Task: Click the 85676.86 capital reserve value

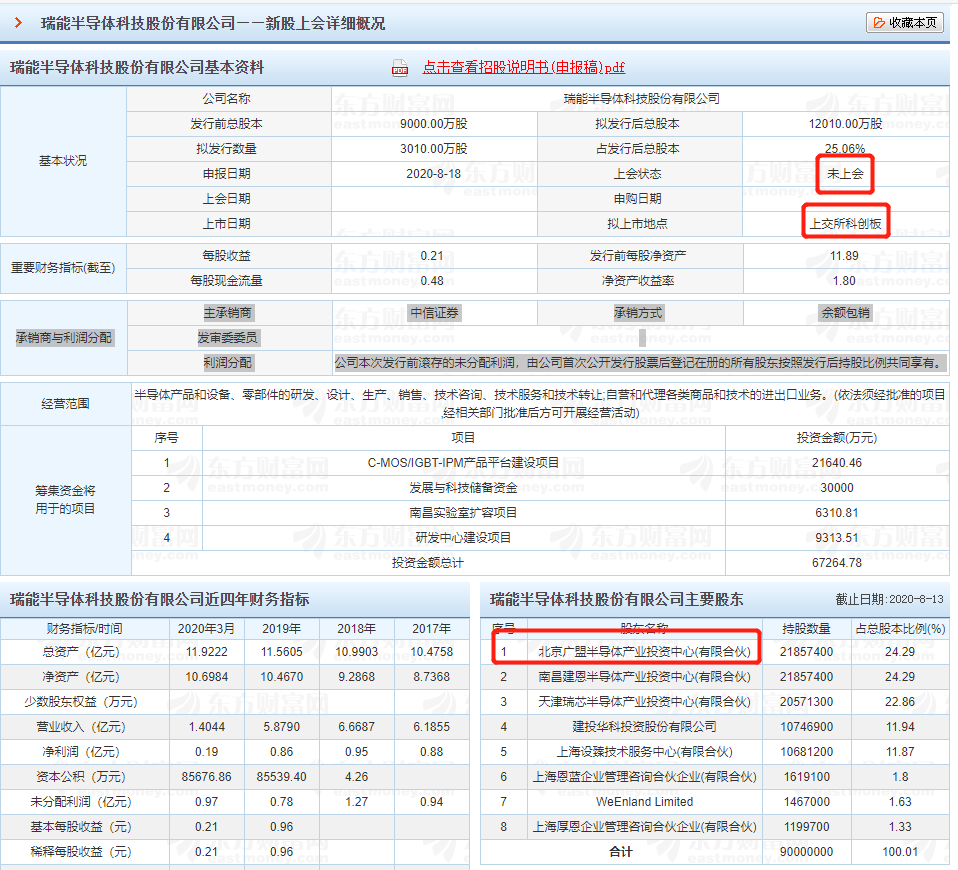Action: (207, 777)
